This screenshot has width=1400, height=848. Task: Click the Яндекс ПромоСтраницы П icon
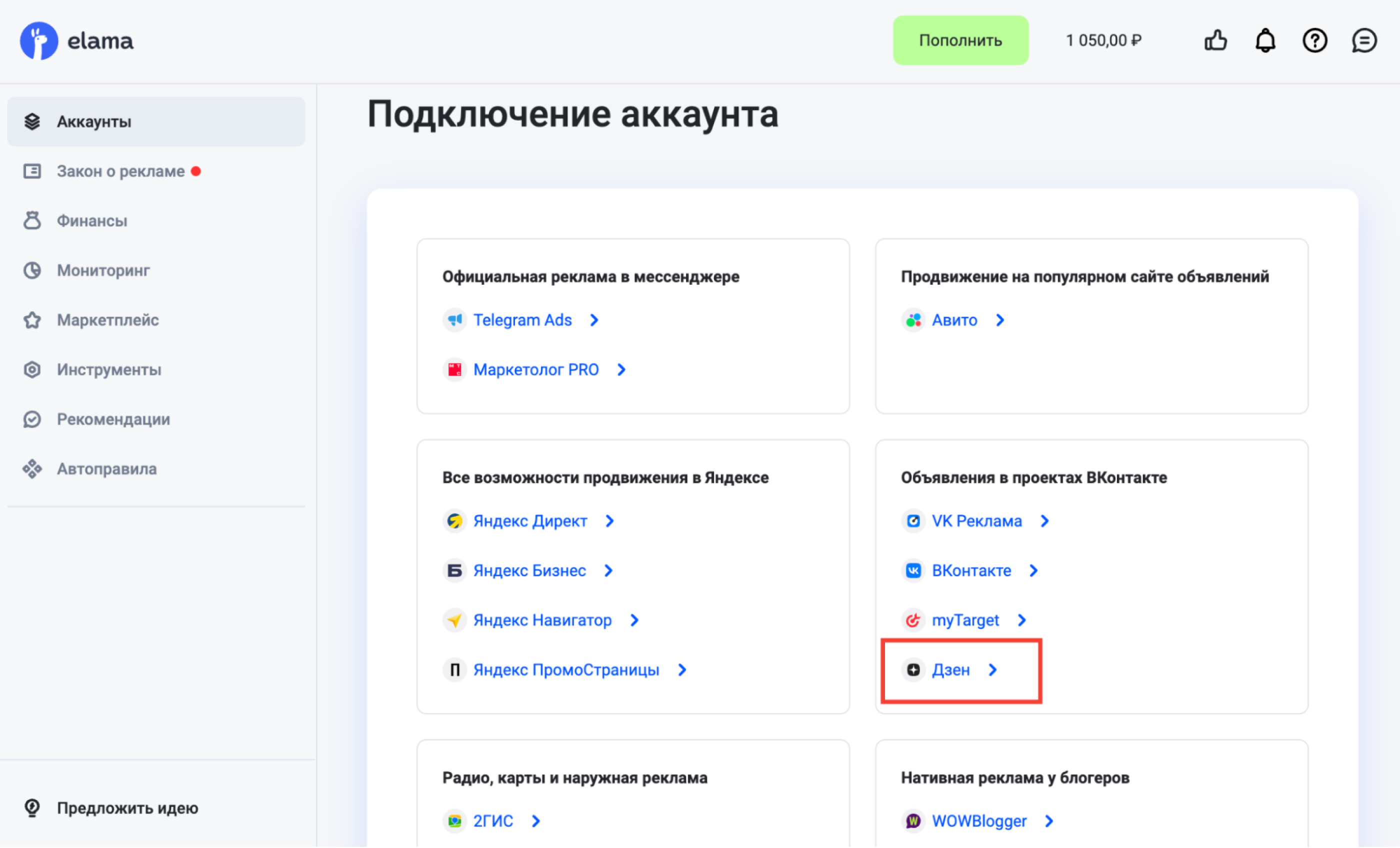(454, 670)
